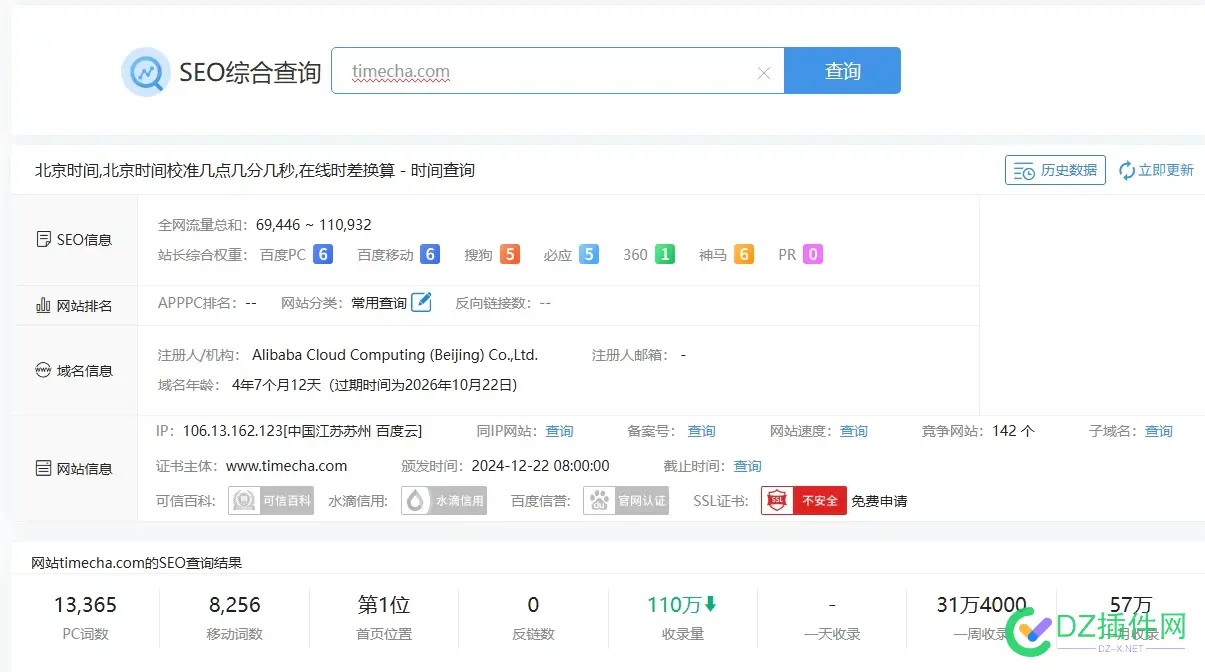Select the 域名信息 side tab
This screenshot has height=672, width=1205.
pos(74,371)
